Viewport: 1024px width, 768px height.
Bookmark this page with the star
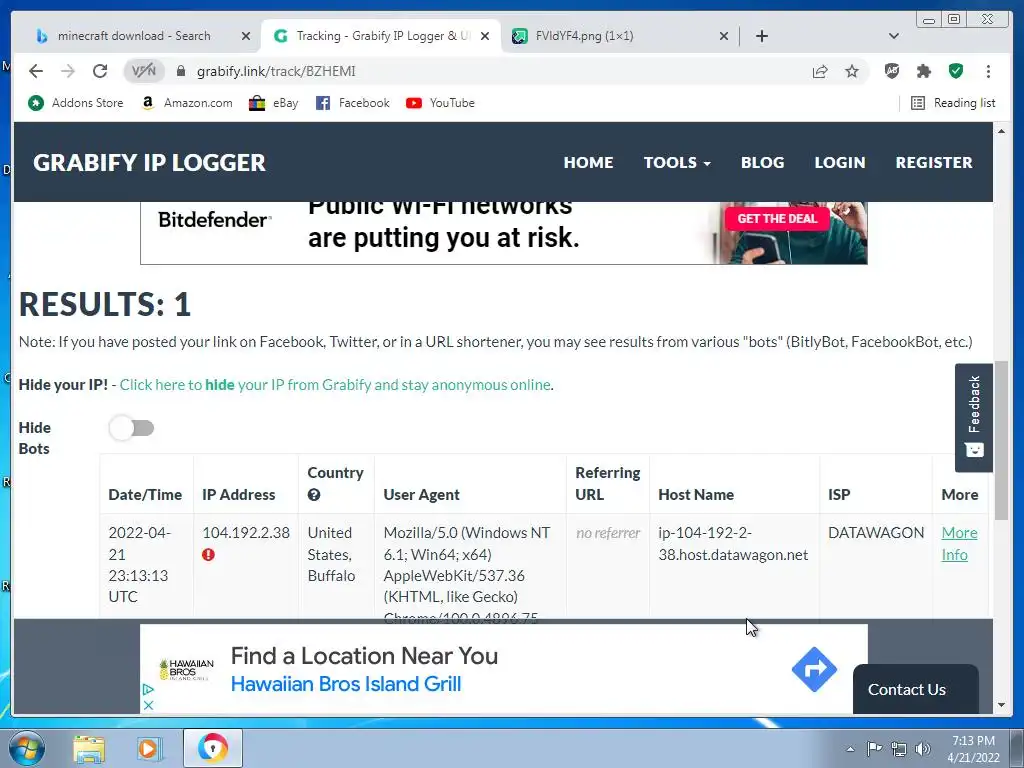click(x=852, y=71)
